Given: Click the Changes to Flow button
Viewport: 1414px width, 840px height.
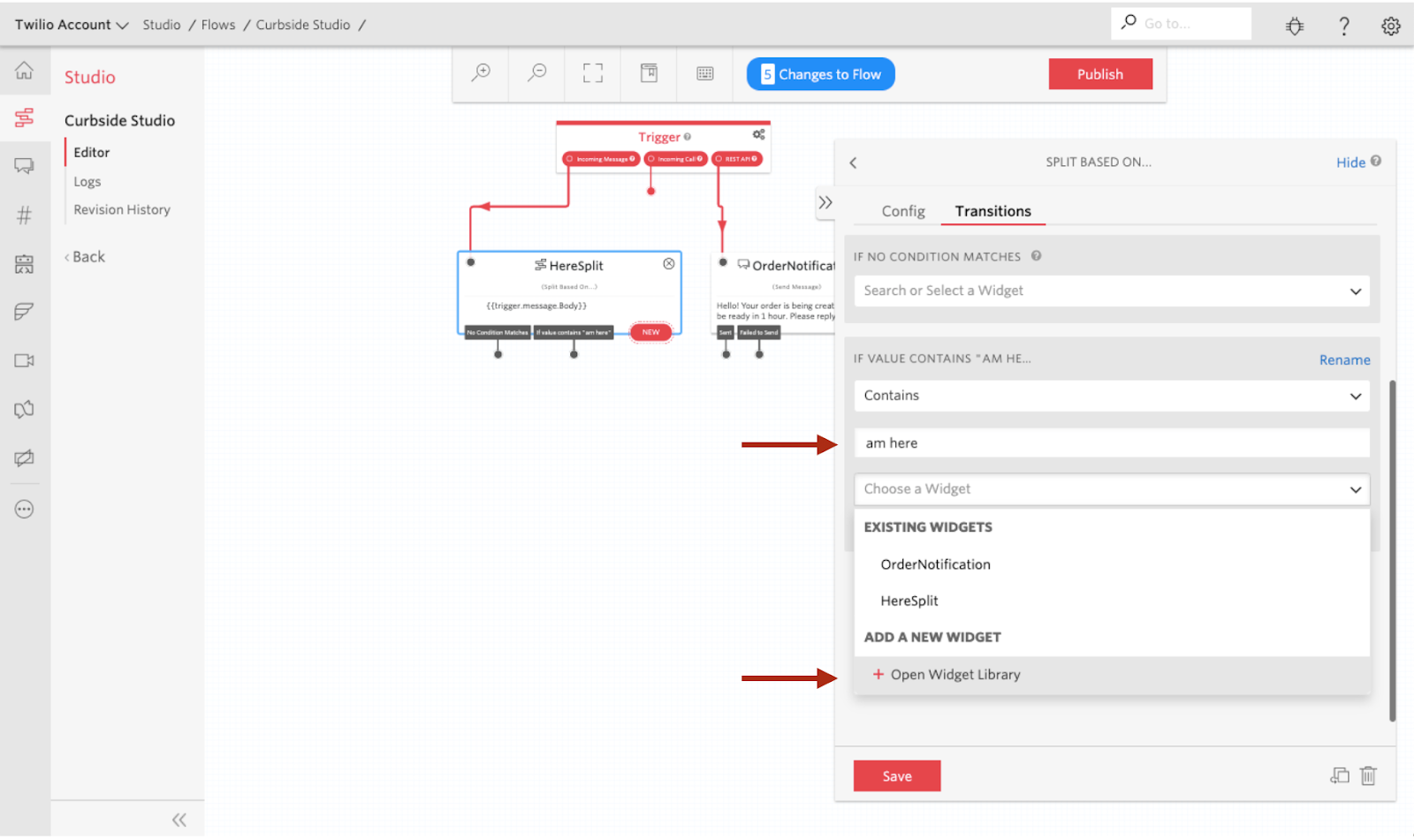Looking at the screenshot, I should (x=820, y=74).
